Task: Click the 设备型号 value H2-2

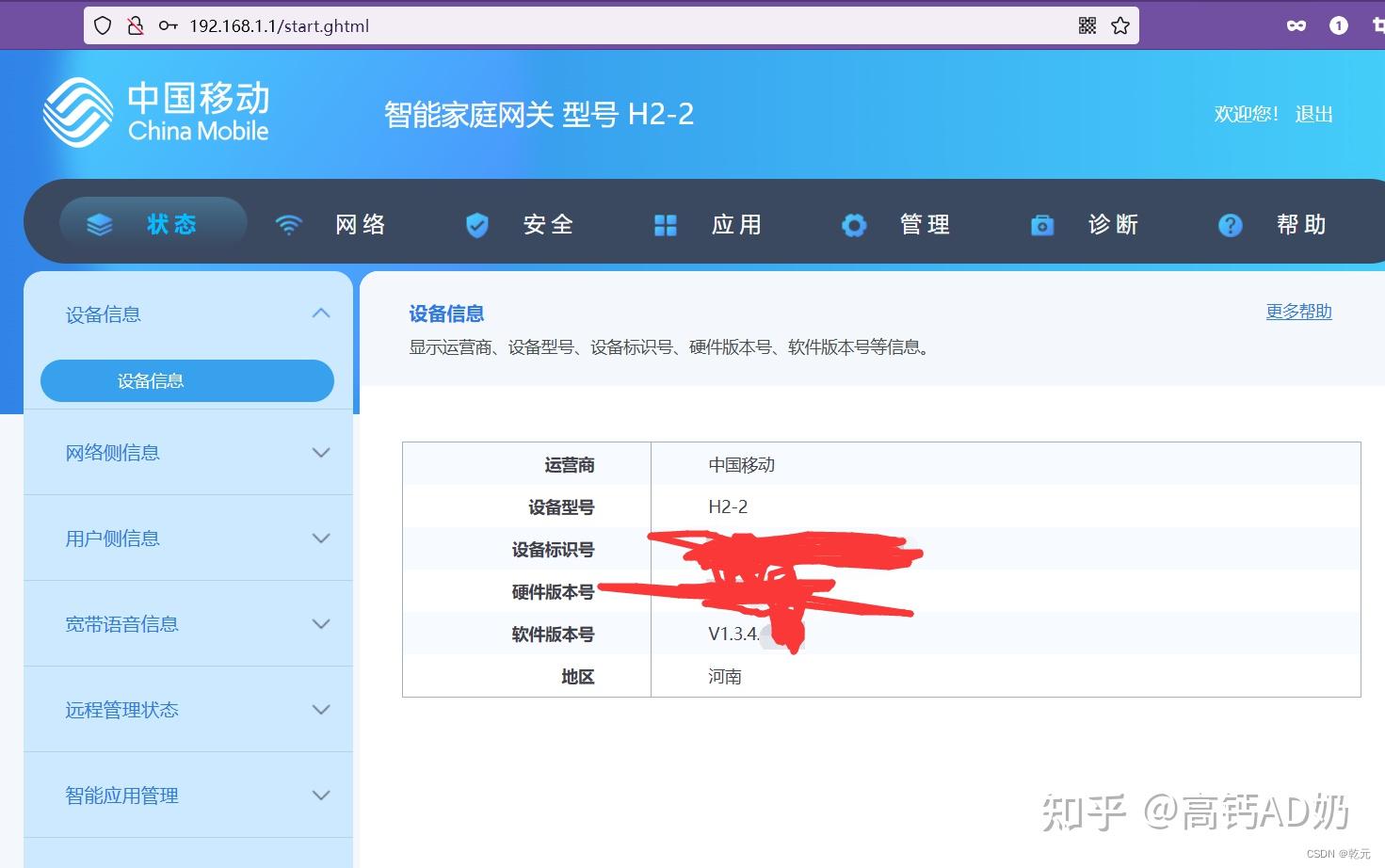Action: (x=728, y=506)
